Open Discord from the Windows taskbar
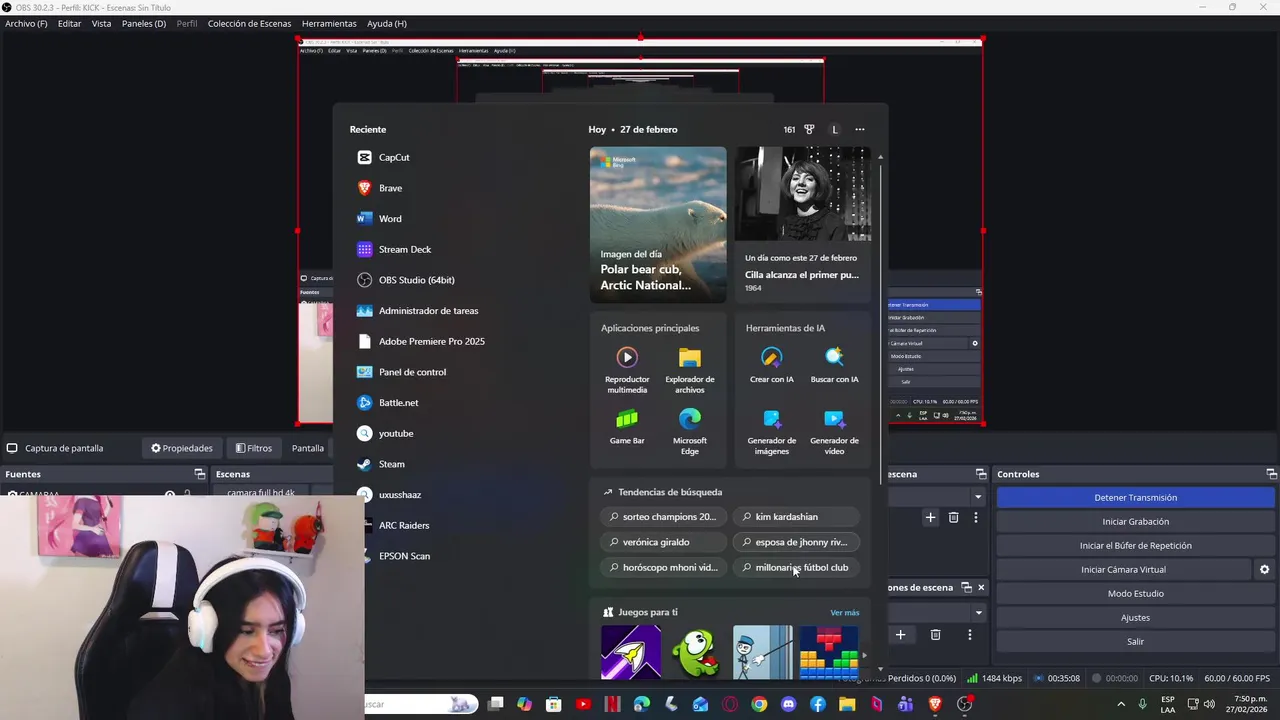This screenshot has width=1280, height=720. click(x=789, y=705)
